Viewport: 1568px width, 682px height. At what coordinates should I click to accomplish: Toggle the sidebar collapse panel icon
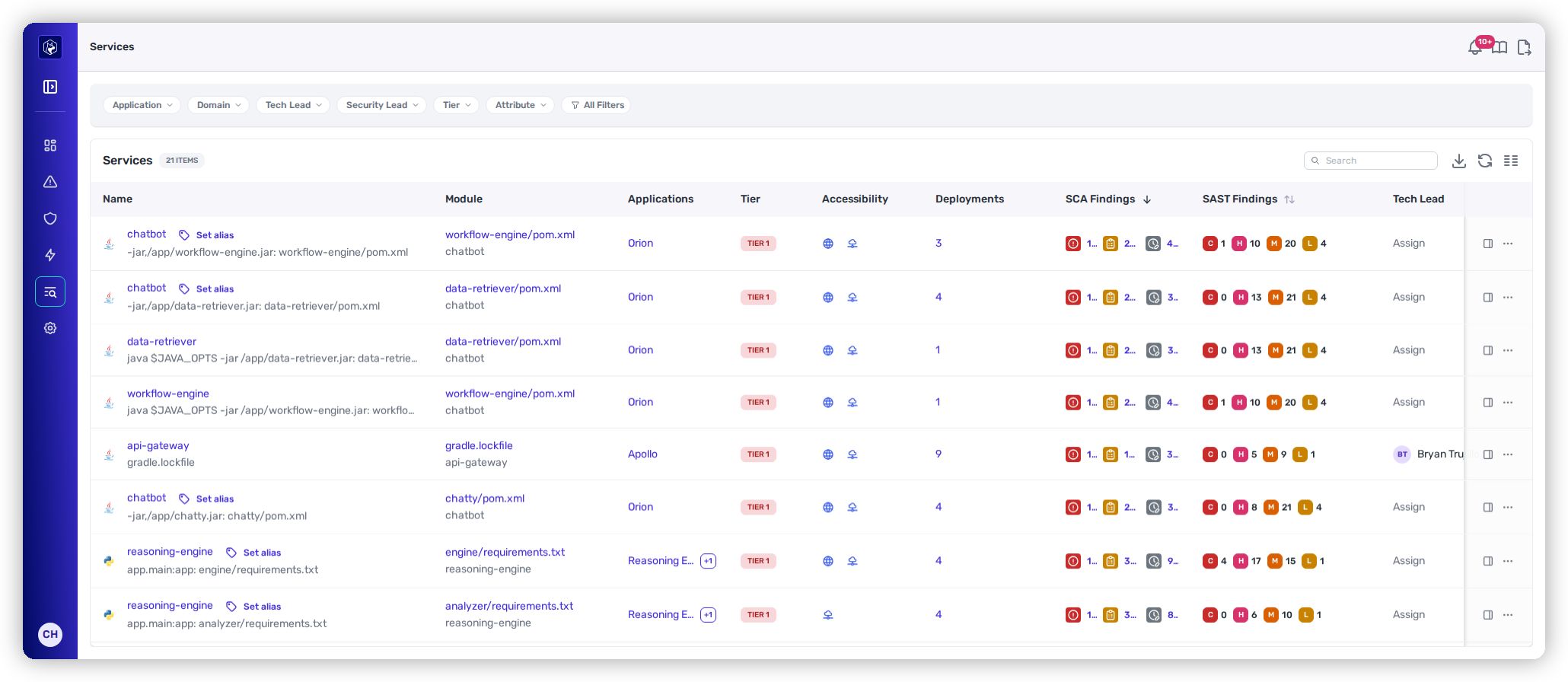pos(50,87)
